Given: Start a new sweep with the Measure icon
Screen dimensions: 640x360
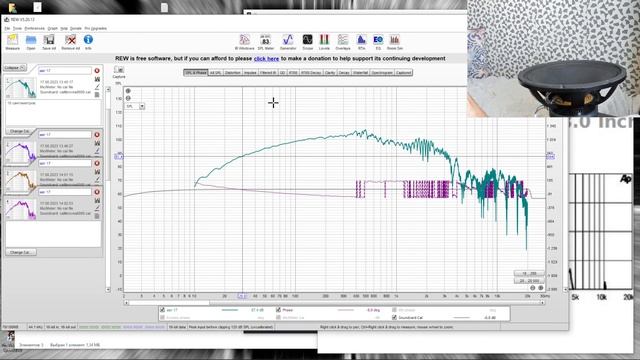Looking at the screenshot, I should [12, 42].
